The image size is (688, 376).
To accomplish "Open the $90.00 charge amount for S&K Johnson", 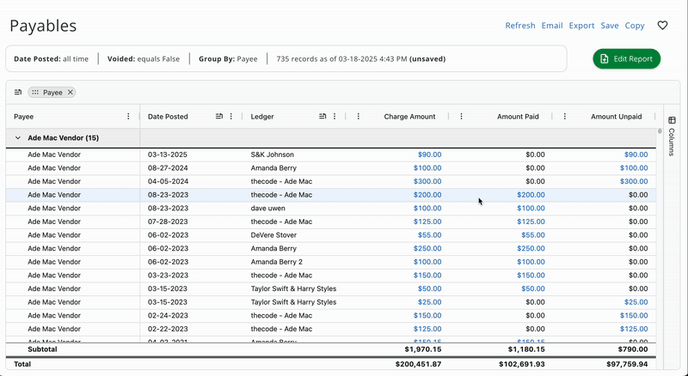I will click(430, 154).
